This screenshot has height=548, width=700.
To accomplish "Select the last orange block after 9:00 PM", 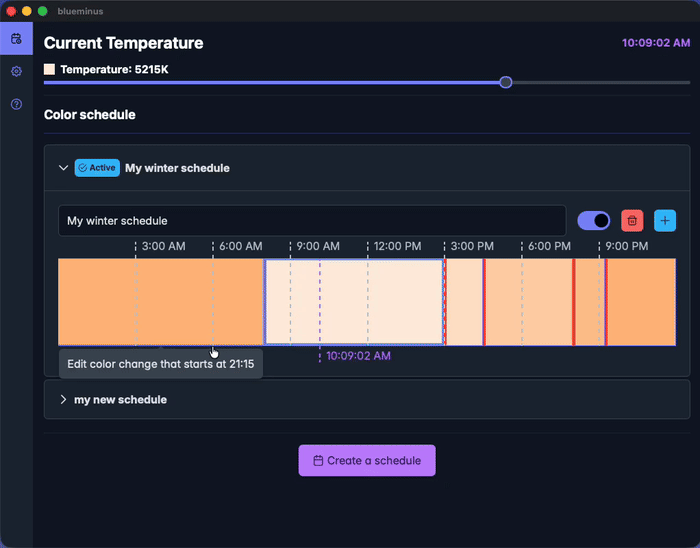I will point(641,302).
